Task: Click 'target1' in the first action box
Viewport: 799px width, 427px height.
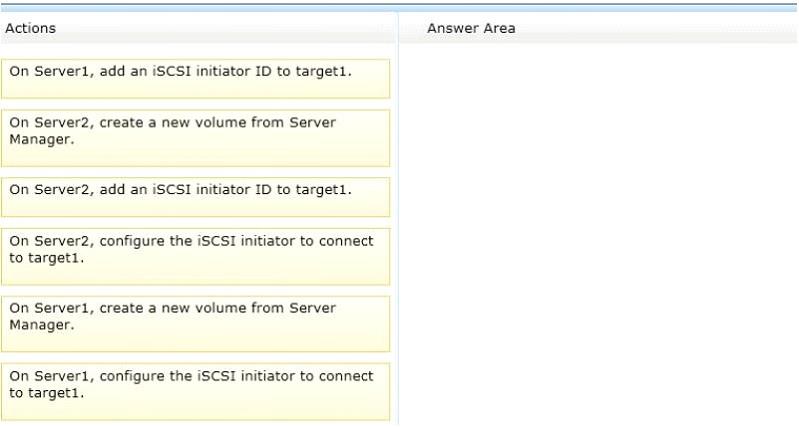Action: click(x=321, y=71)
